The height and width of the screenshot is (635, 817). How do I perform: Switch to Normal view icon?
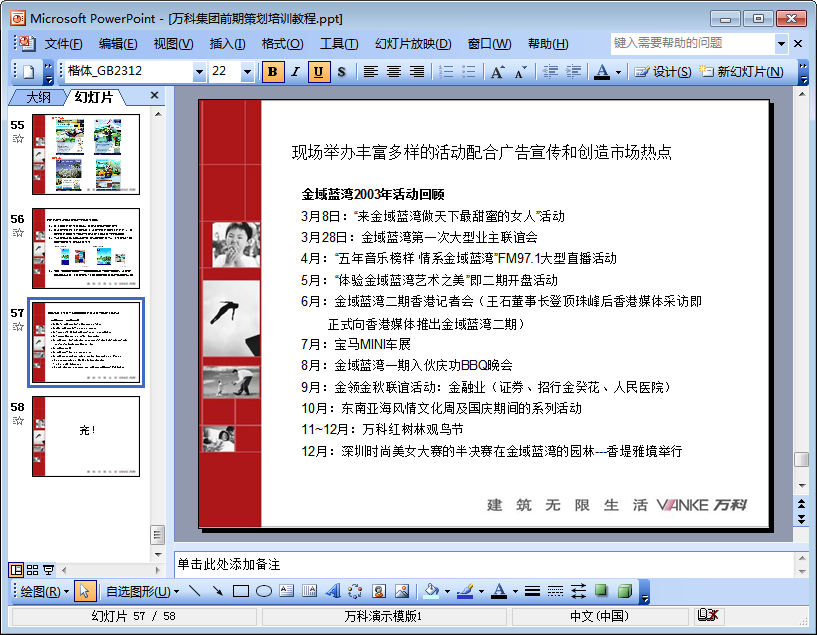(16, 570)
